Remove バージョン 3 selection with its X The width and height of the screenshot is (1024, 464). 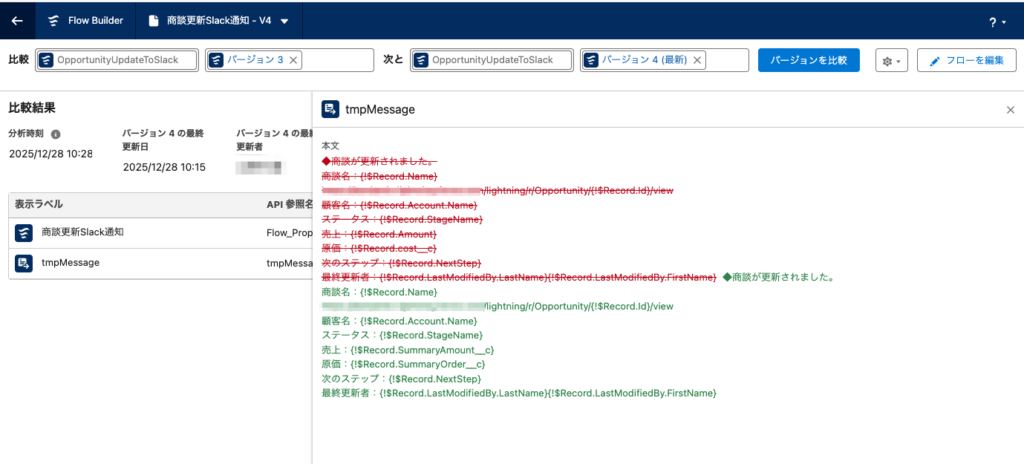coord(293,60)
